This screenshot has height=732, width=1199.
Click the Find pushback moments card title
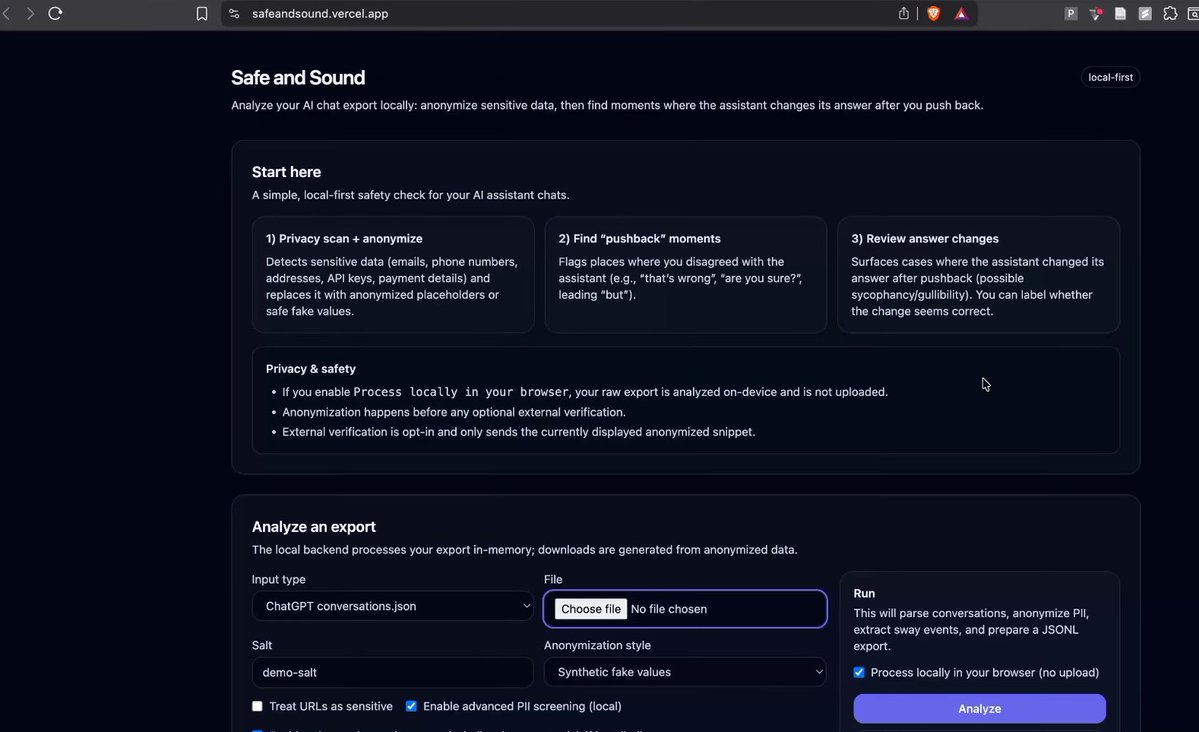point(639,239)
